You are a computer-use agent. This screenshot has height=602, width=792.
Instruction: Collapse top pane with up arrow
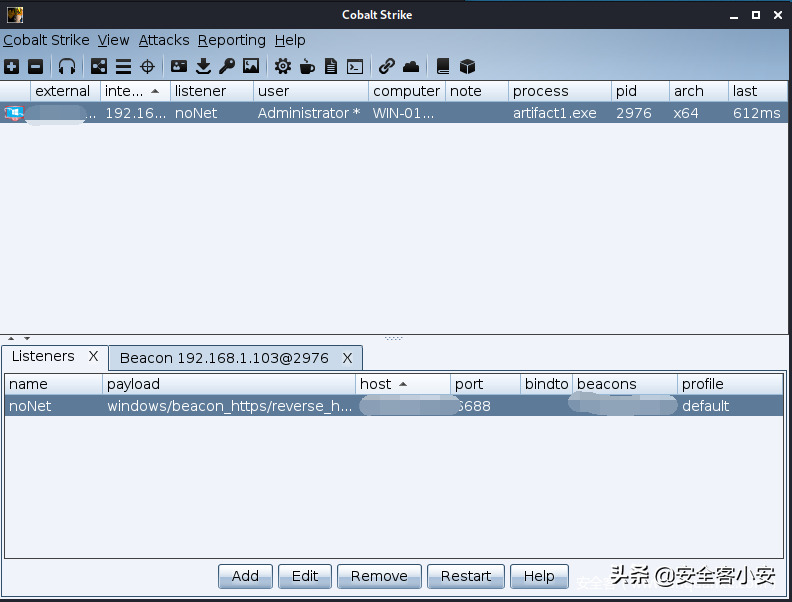click(x=11, y=338)
